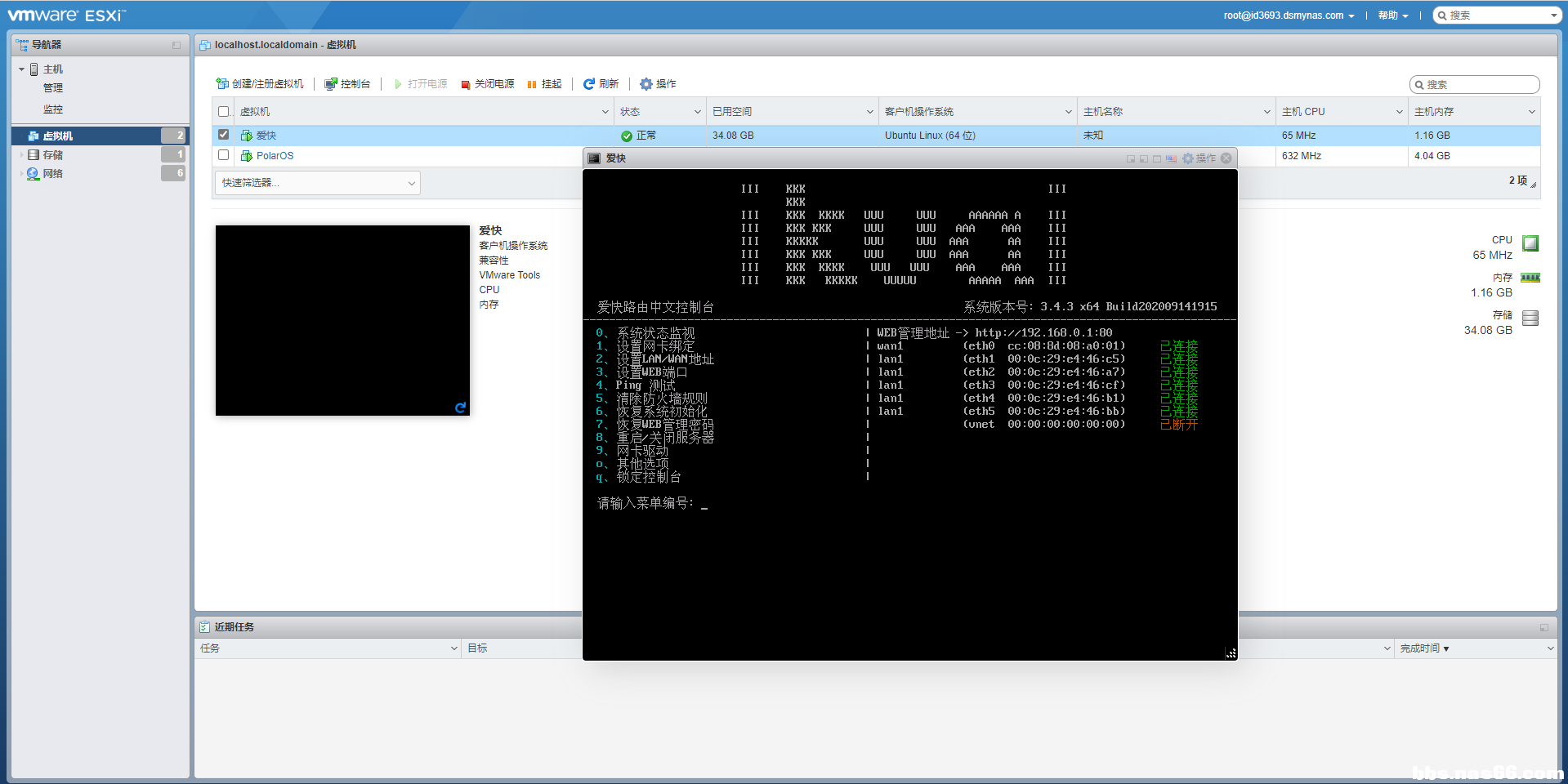Click the Power off (关闭电源) toolbar button
The height and width of the screenshot is (784, 1568).
point(488,84)
